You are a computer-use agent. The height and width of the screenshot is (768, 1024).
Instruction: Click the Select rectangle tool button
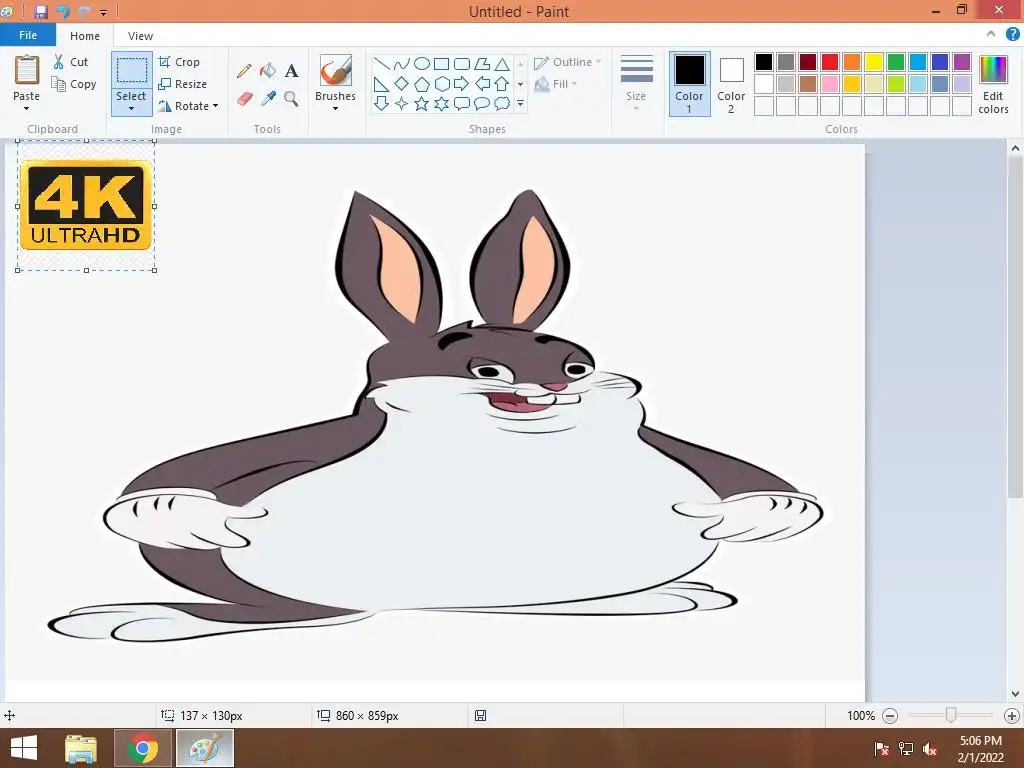tap(131, 70)
